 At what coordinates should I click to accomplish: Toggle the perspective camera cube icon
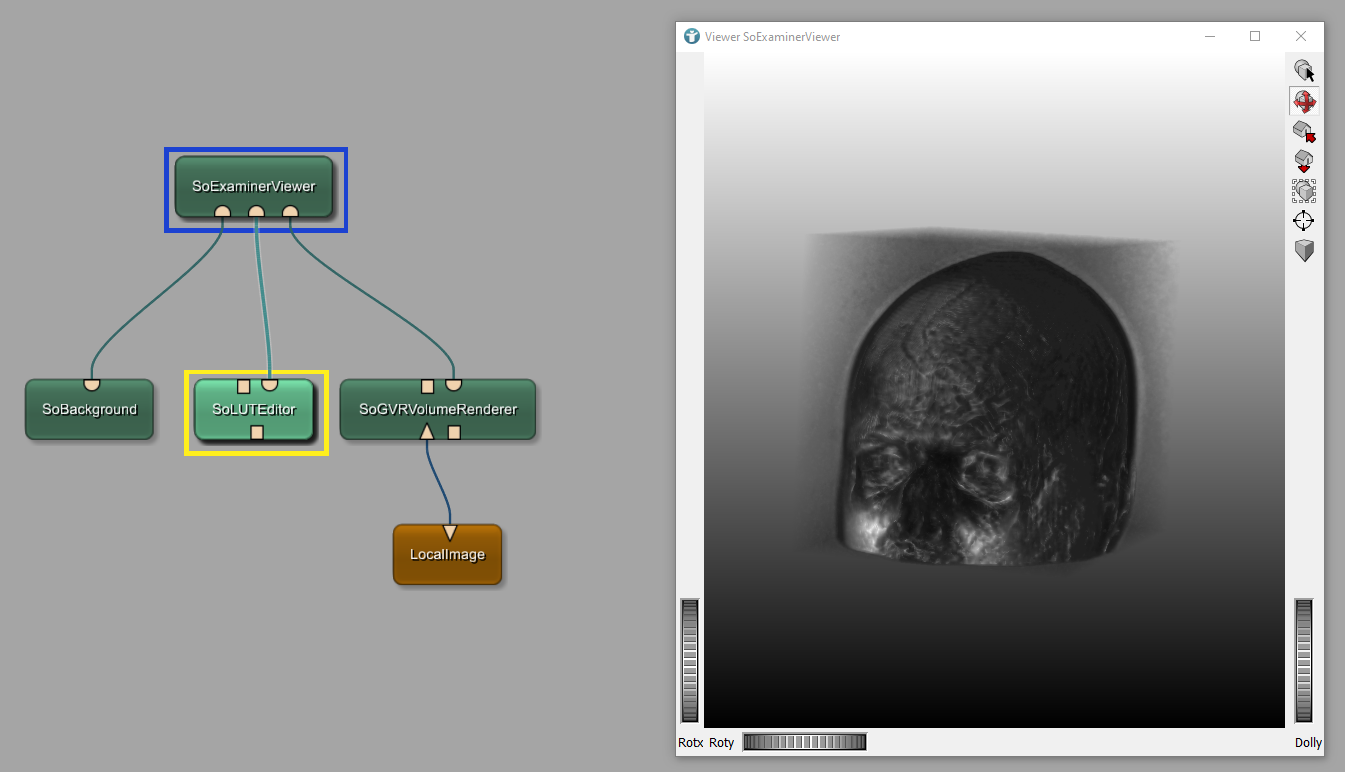pos(1303,251)
